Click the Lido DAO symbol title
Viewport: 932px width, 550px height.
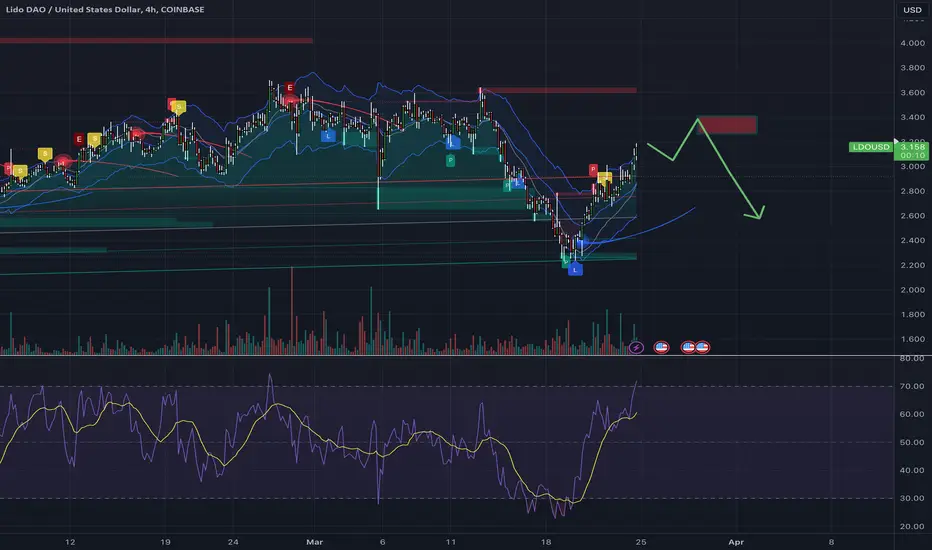105,10
